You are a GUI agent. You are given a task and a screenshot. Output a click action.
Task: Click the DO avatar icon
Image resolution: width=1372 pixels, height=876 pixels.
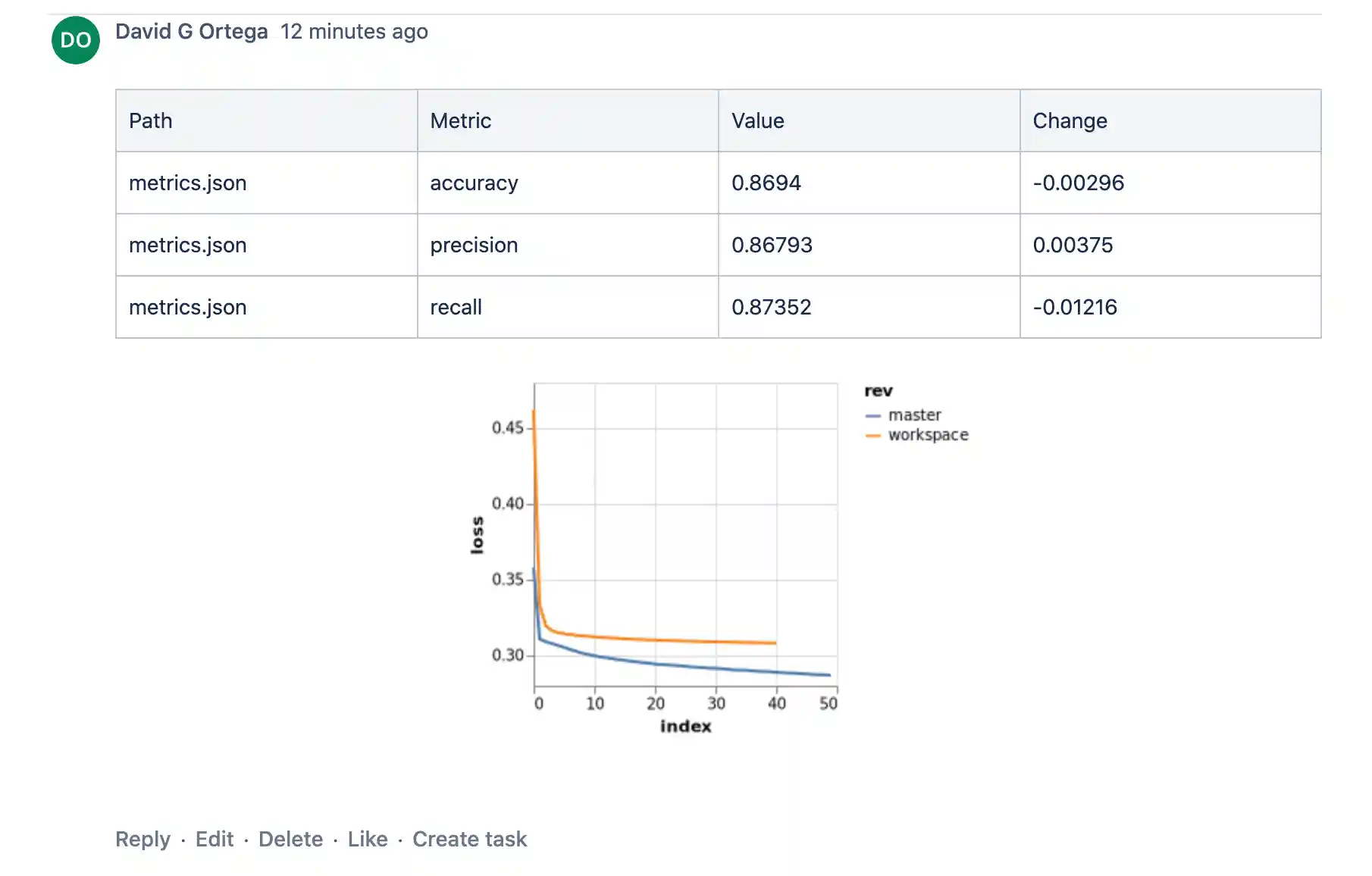coord(75,39)
